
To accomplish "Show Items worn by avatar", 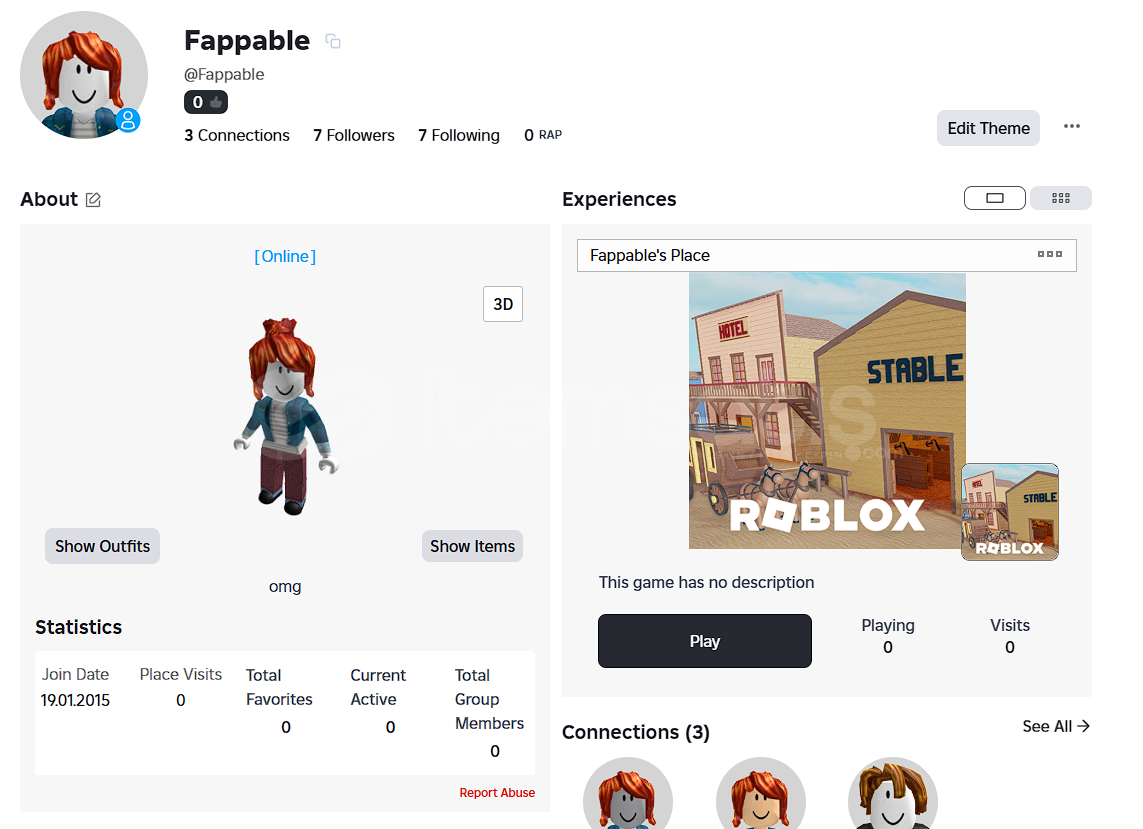I will click(x=472, y=546).
